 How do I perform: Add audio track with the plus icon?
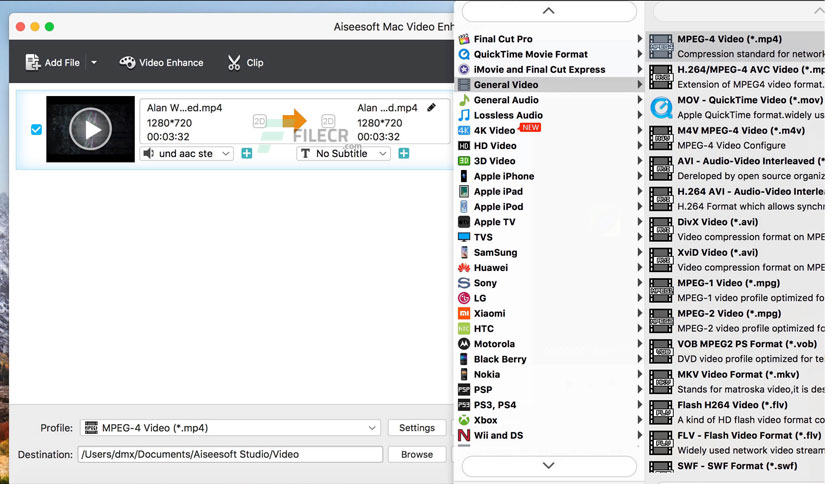246,154
